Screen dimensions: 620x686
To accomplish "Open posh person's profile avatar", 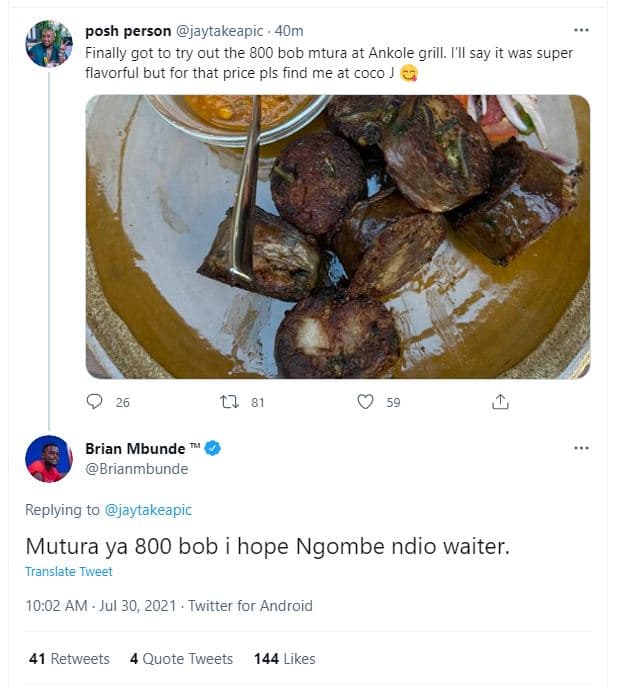I will 48,43.
